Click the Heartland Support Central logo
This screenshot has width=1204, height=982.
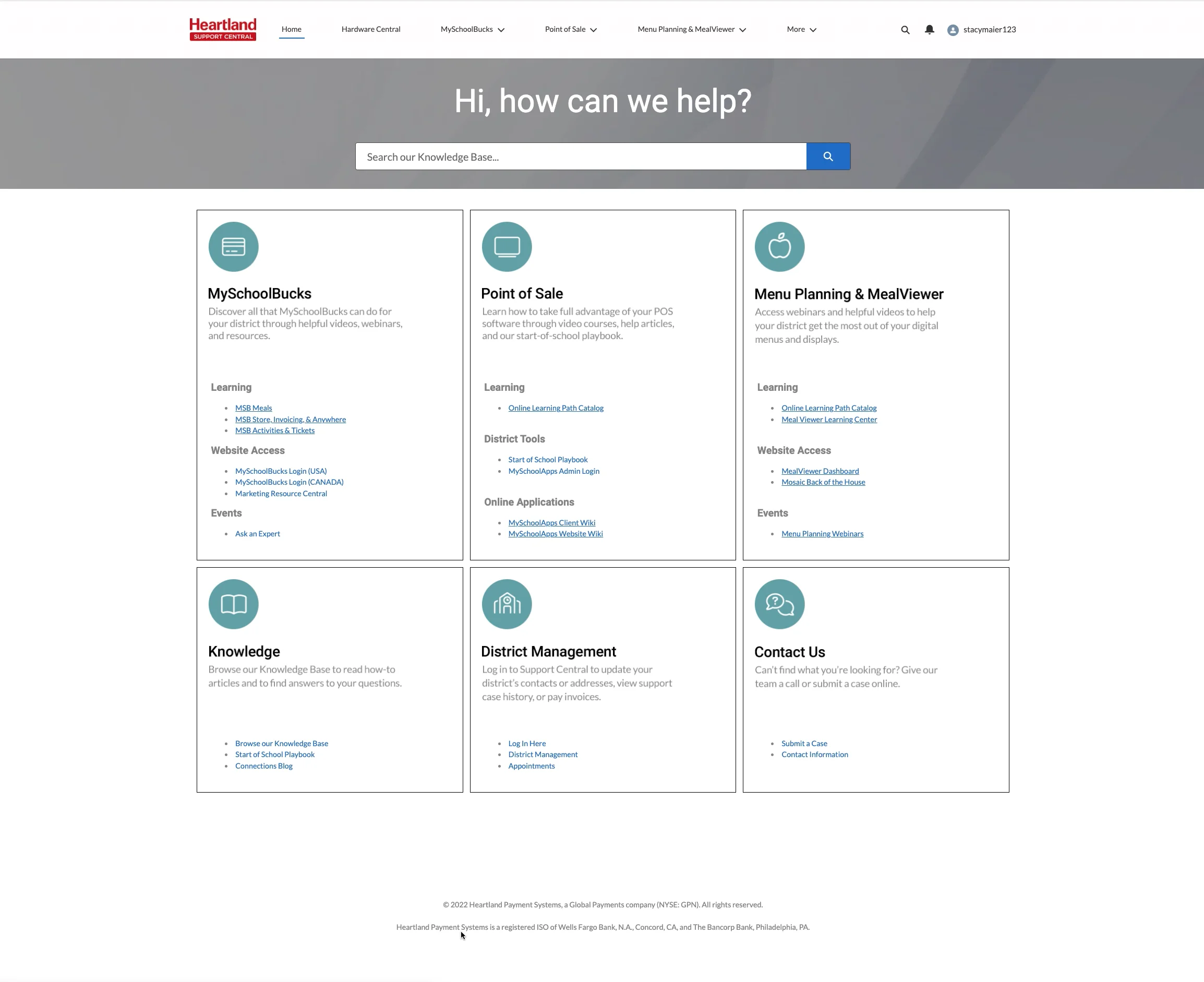click(x=222, y=28)
